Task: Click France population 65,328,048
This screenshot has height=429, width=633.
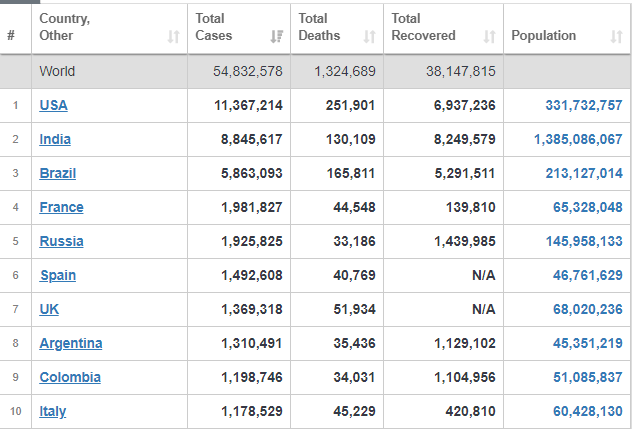Action: pyautogui.click(x=587, y=207)
